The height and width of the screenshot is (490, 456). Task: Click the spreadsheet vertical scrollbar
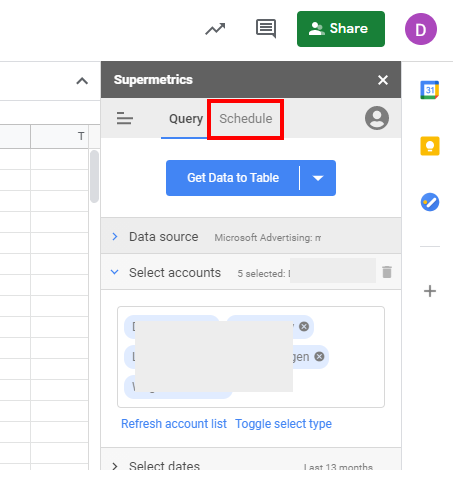[x=94, y=176]
